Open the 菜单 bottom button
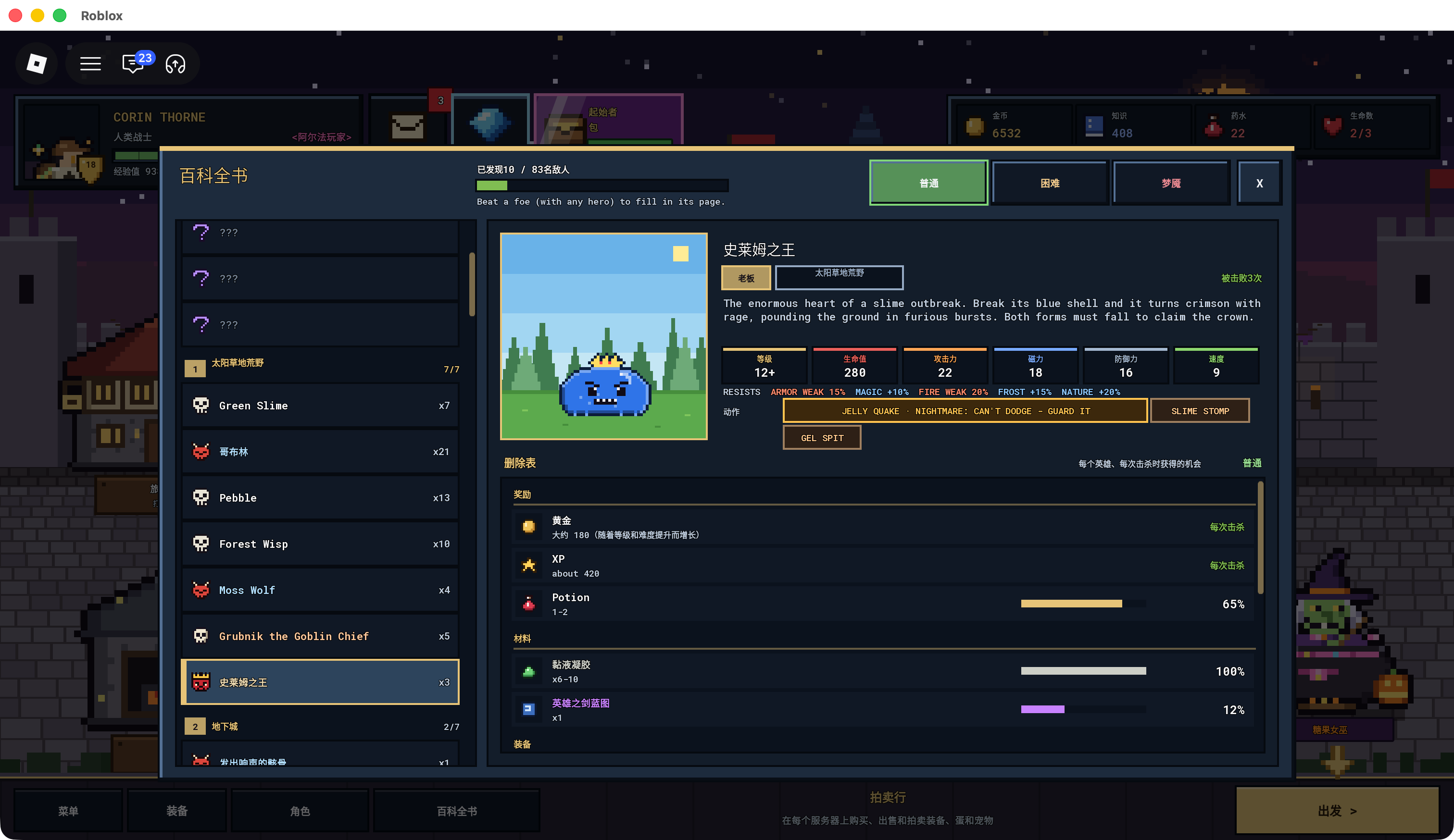The height and width of the screenshot is (840, 1454). (x=68, y=811)
